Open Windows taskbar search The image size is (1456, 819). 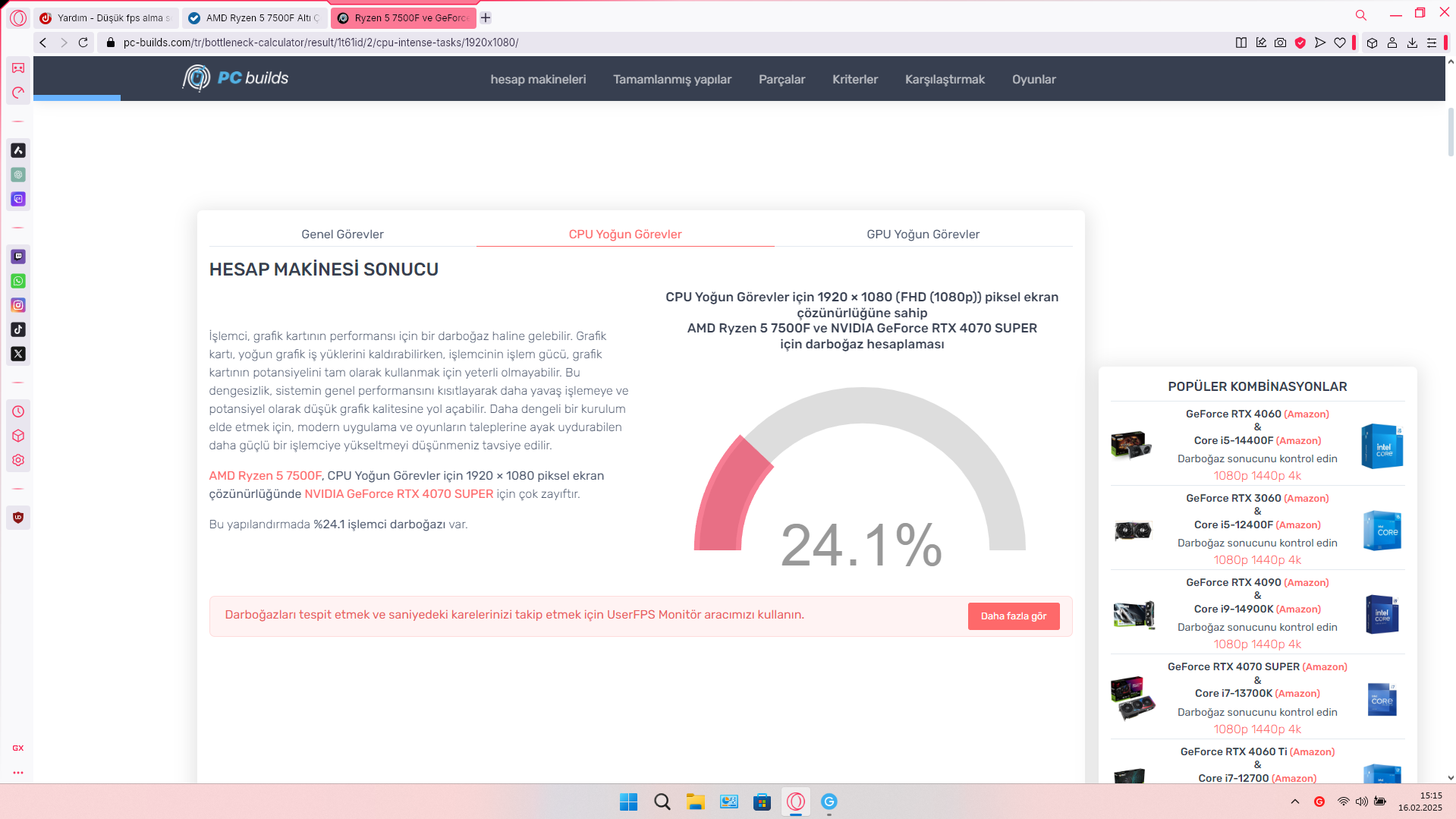coord(662,802)
